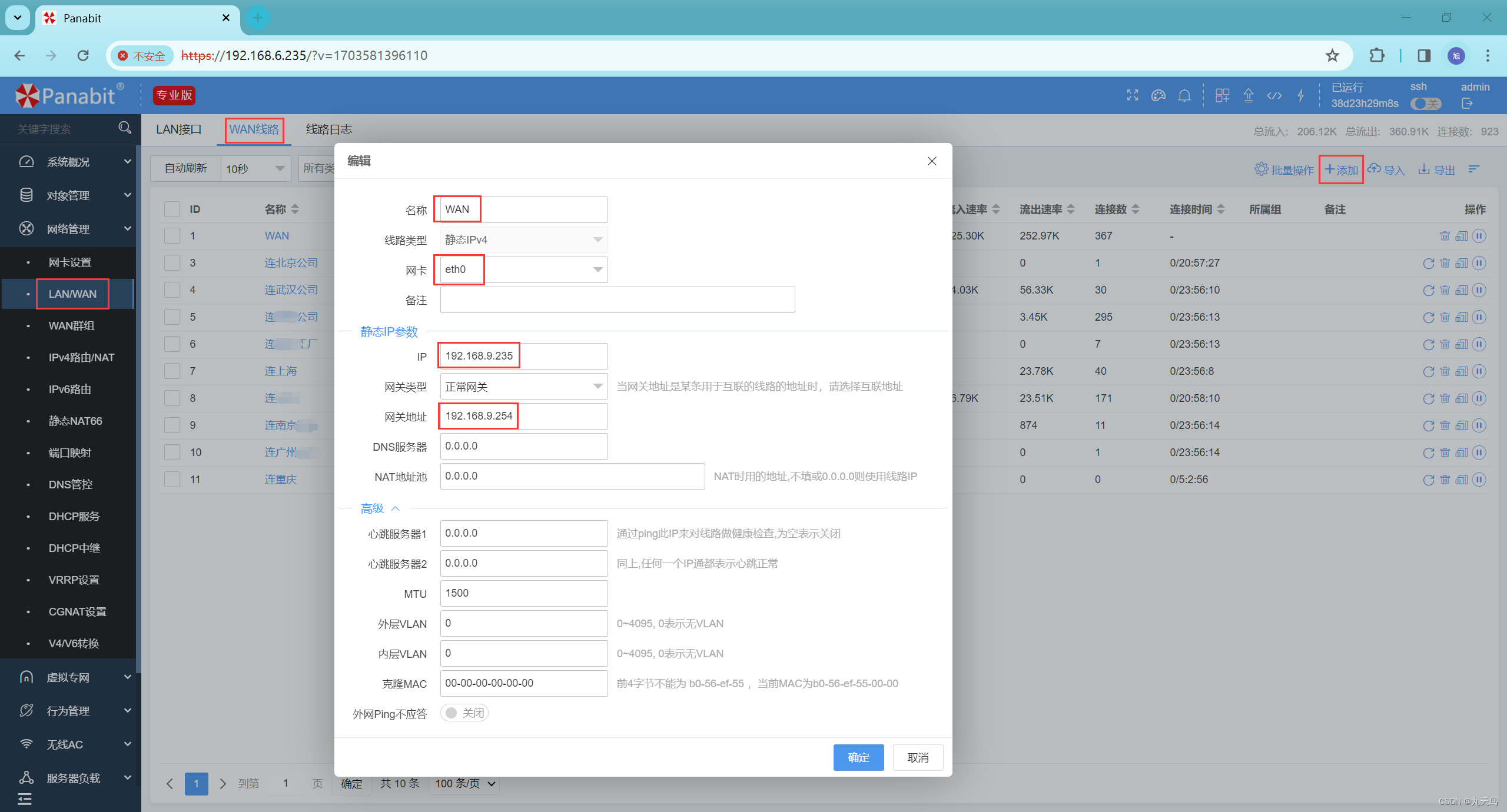Image resolution: width=1507 pixels, height=812 pixels.
Task: Click the notification bell icon
Action: (x=1184, y=95)
